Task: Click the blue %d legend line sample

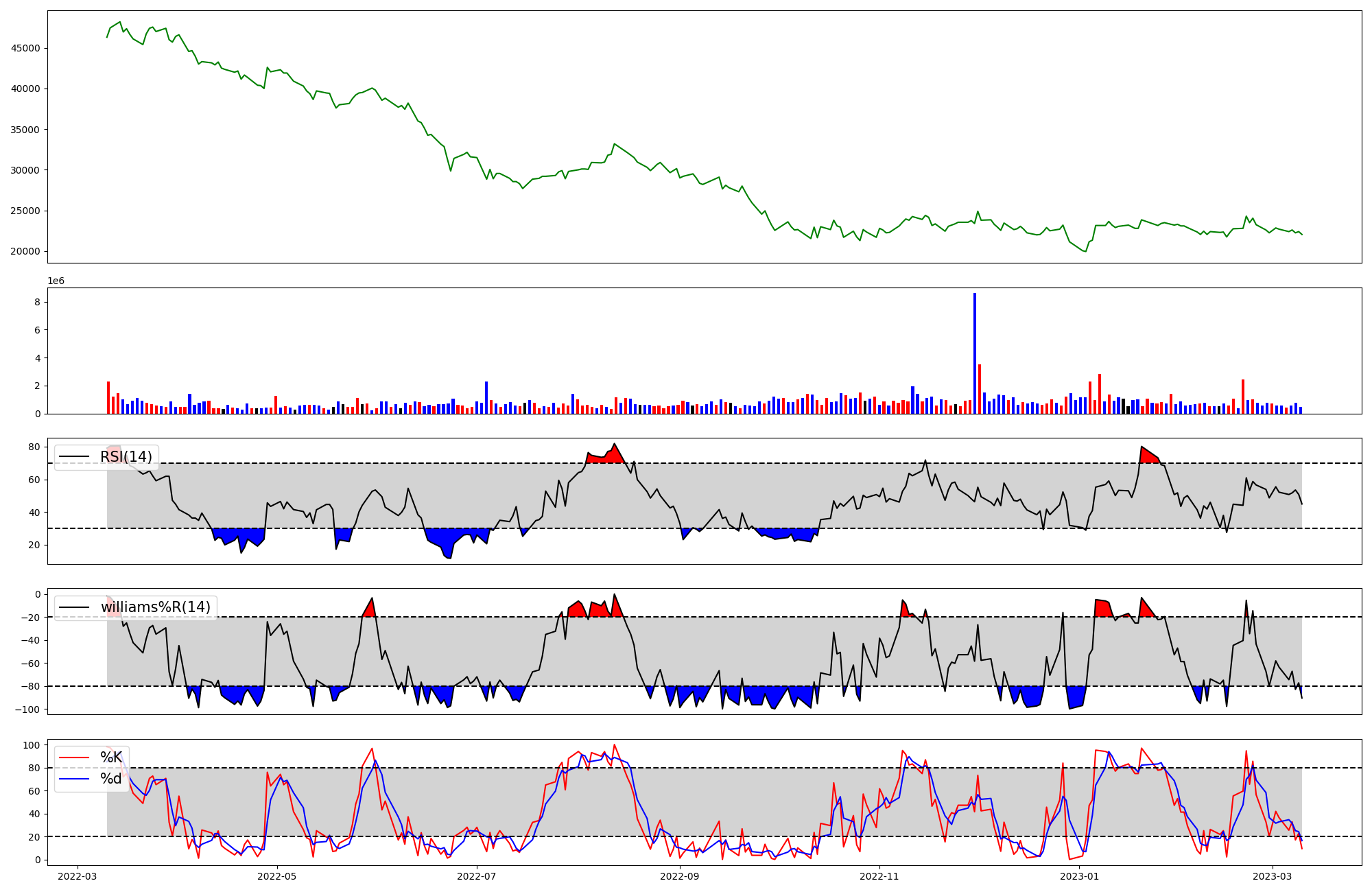Action: [74, 779]
